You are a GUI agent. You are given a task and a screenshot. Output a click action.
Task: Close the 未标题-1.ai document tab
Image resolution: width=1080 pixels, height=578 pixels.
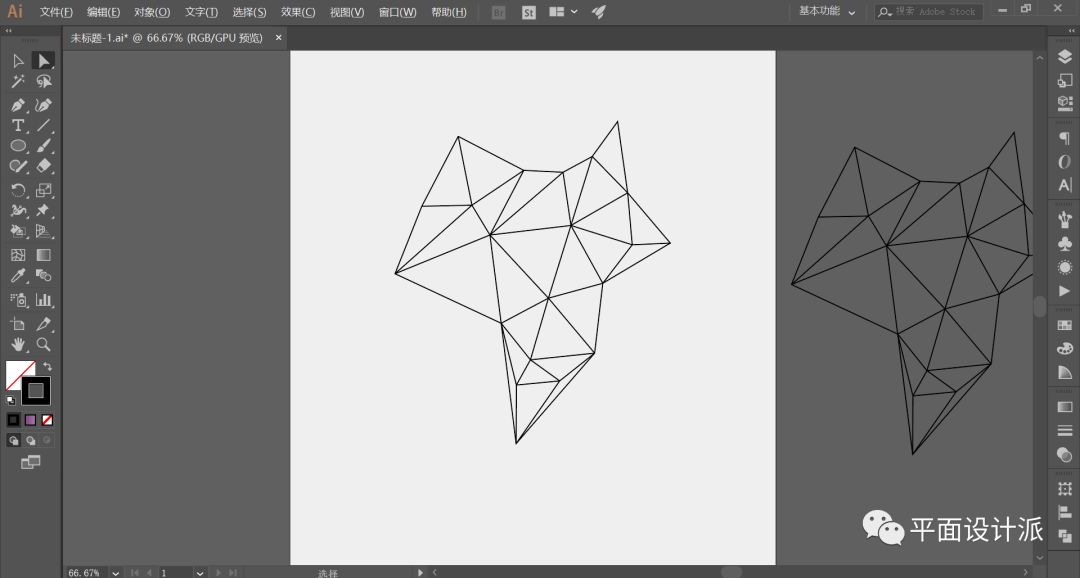279,37
